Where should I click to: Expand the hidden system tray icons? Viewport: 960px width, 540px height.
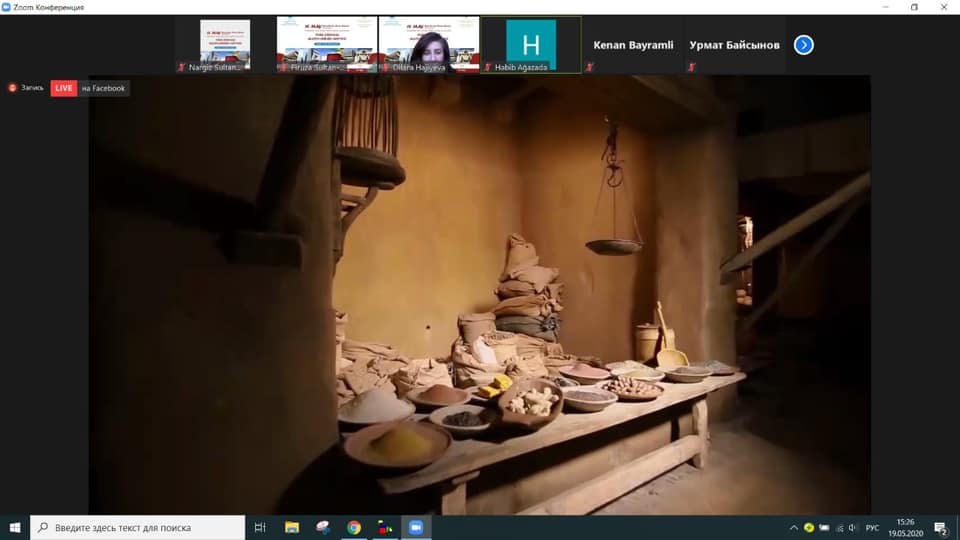tap(794, 527)
